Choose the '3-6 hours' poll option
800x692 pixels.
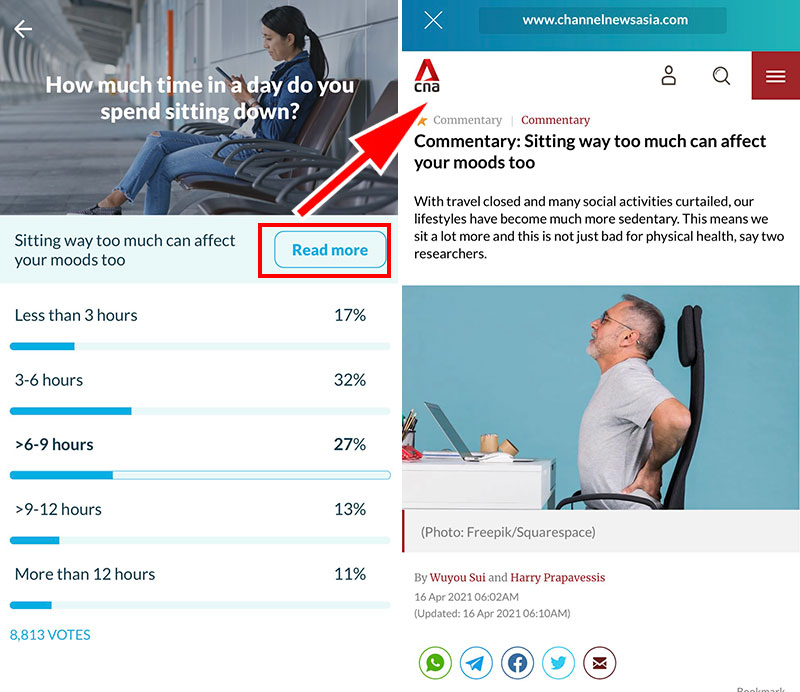point(200,392)
